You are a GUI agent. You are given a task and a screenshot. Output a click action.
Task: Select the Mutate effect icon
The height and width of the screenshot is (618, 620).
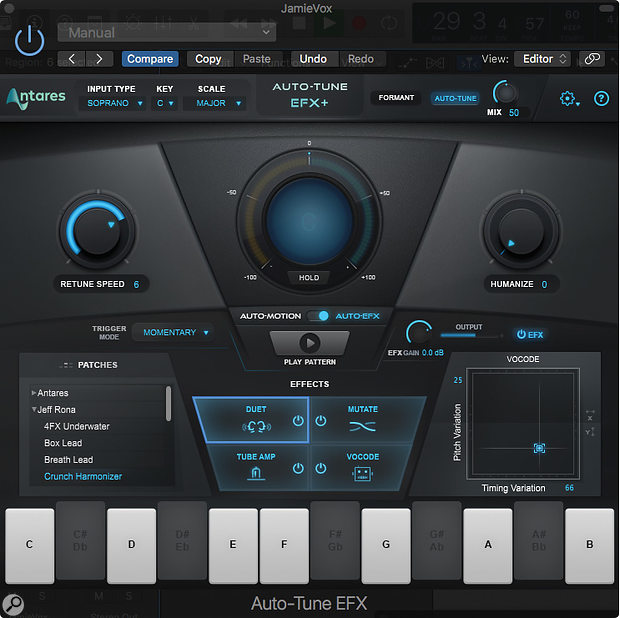point(363,426)
